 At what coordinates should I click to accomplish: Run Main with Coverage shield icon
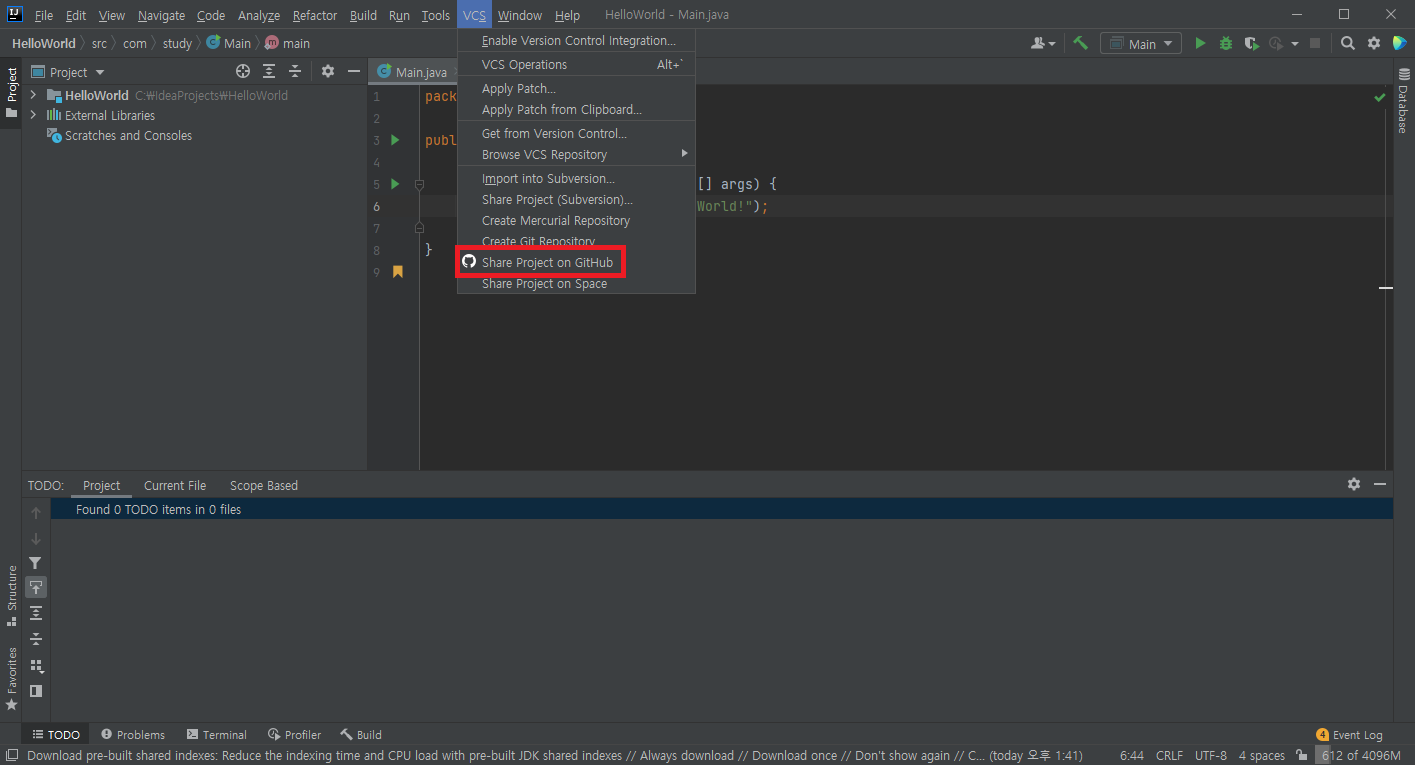[1251, 43]
